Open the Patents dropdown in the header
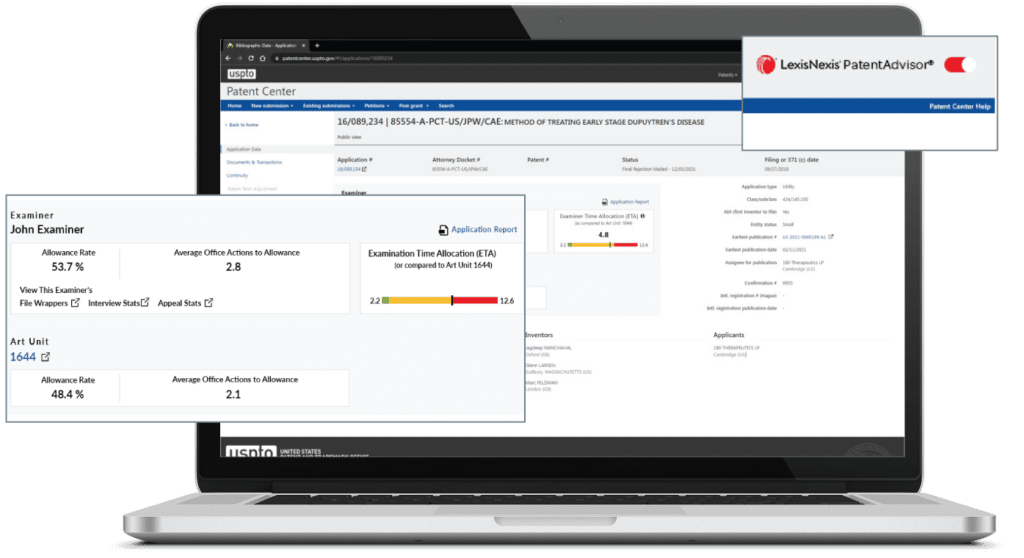The image size is (1024, 558). (x=728, y=75)
